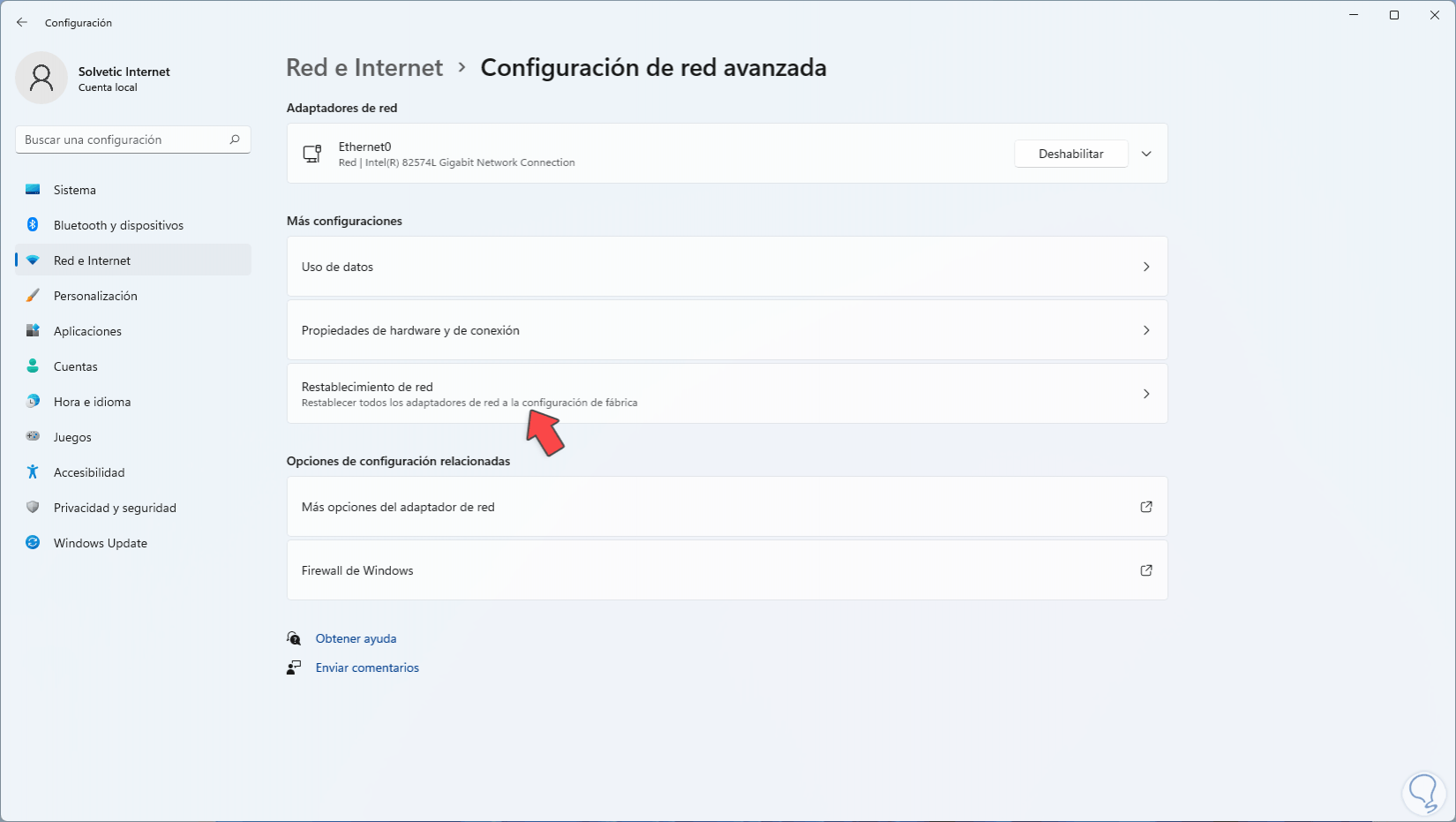This screenshot has width=1456, height=822.
Task: Open Windows Update section
Action: tap(133, 543)
